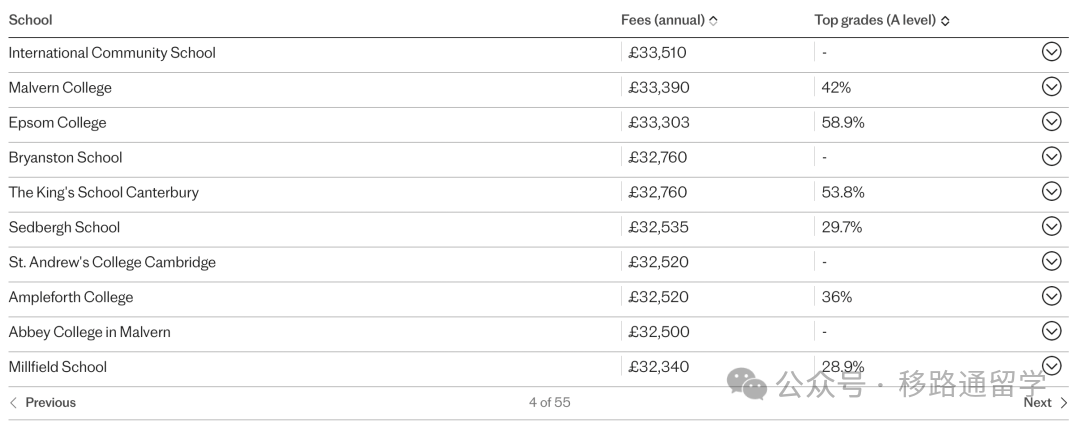Show Abbey College in Malvern details chevron
Screen dimensions: 1080x427
[1051, 331]
